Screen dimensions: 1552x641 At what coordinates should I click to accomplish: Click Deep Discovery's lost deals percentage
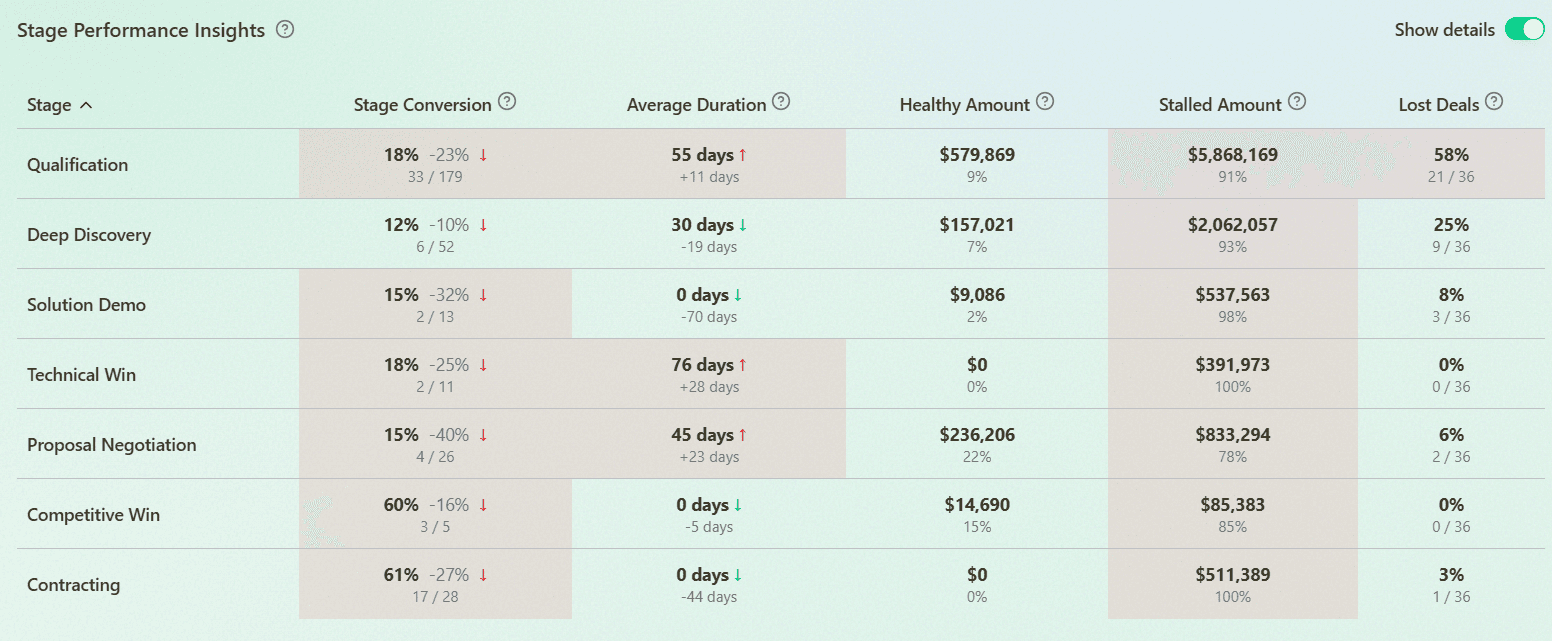pos(1451,233)
